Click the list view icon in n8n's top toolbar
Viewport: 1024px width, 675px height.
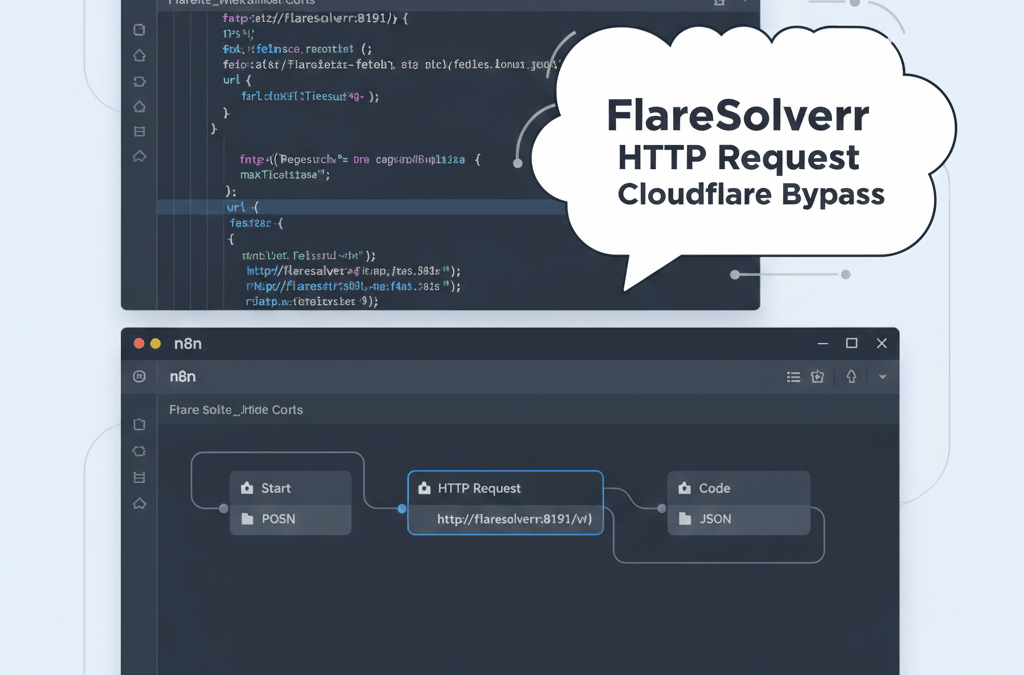tap(793, 376)
